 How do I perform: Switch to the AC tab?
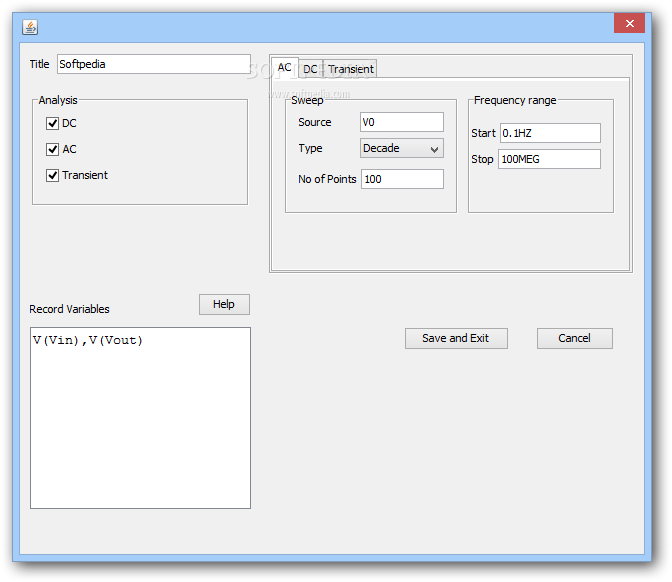285,68
